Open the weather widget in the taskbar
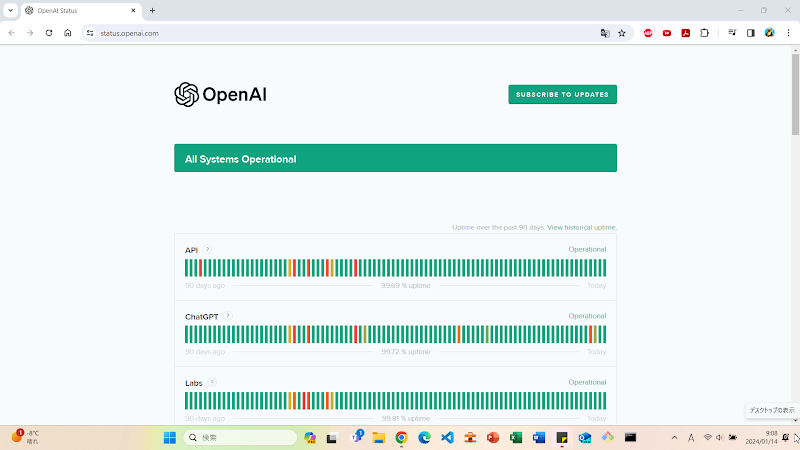 pyautogui.click(x=26, y=437)
